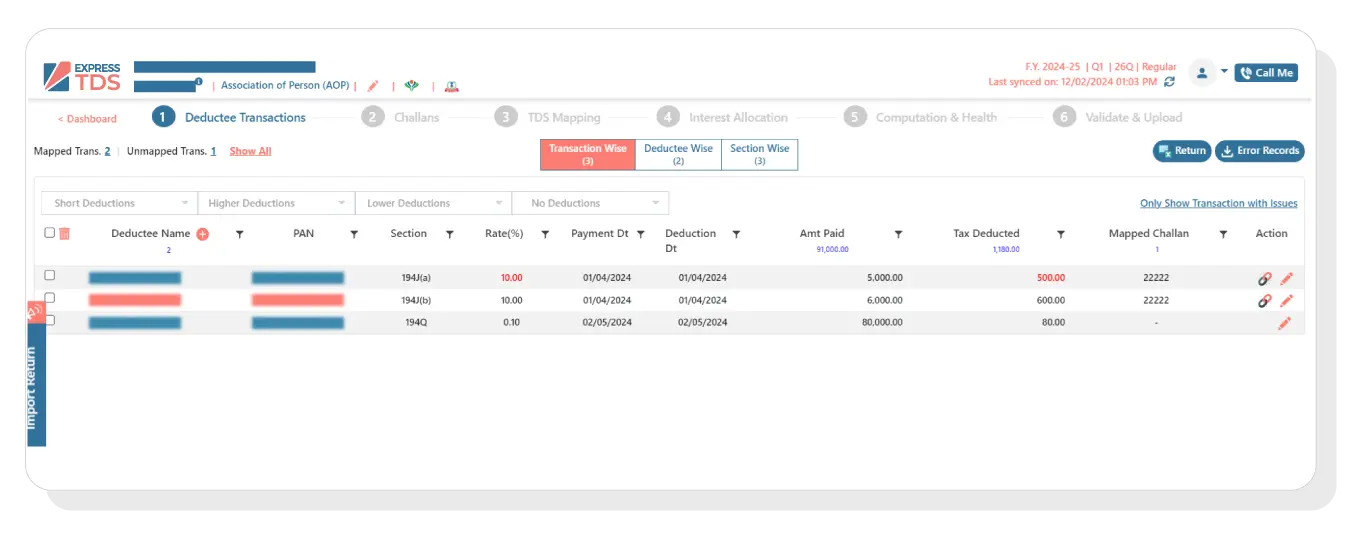This screenshot has width=1366, height=551.
Task: Toggle the select-all checkbox in table header
Action: click(50, 233)
